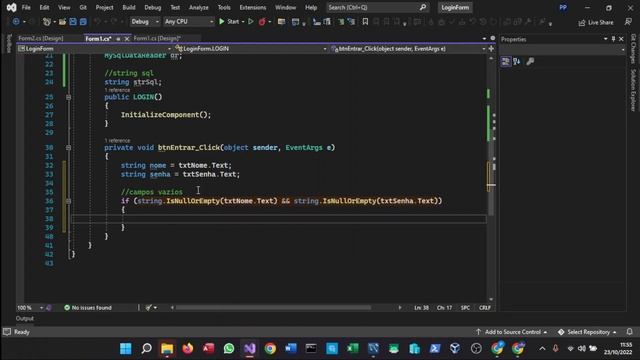Open Excel from the taskbar
Image resolution: width=640 pixels, height=360 pixels.
[353, 349]
